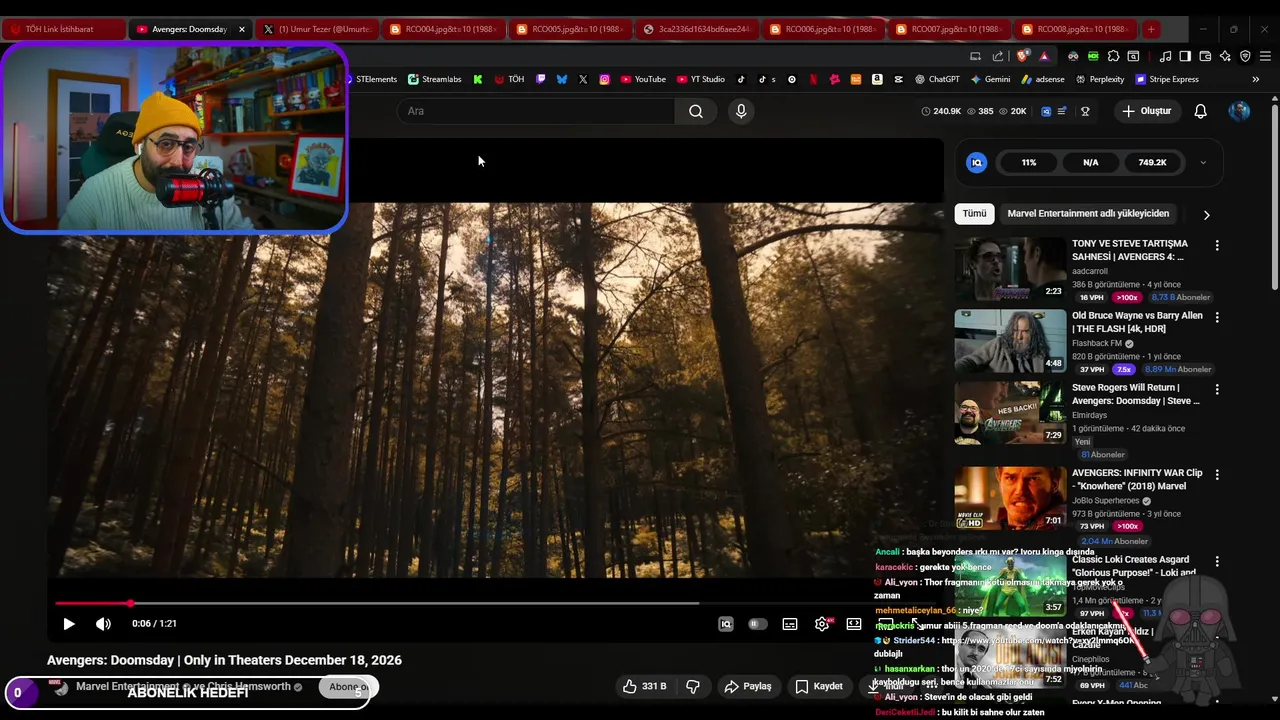Select Marvel Entertainment adlı yükleyiciden chip
Viewport: 1280px width, 720px height.
pos(1088,213)
